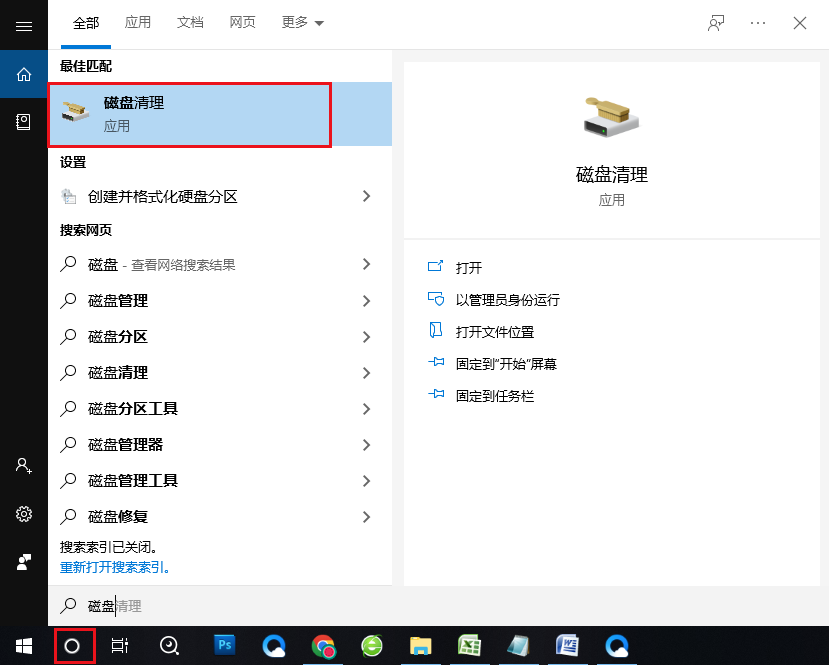Viewport: 829px width, 665px height.
Task: Switch to the 应用 tab
Action: point(138,22)
